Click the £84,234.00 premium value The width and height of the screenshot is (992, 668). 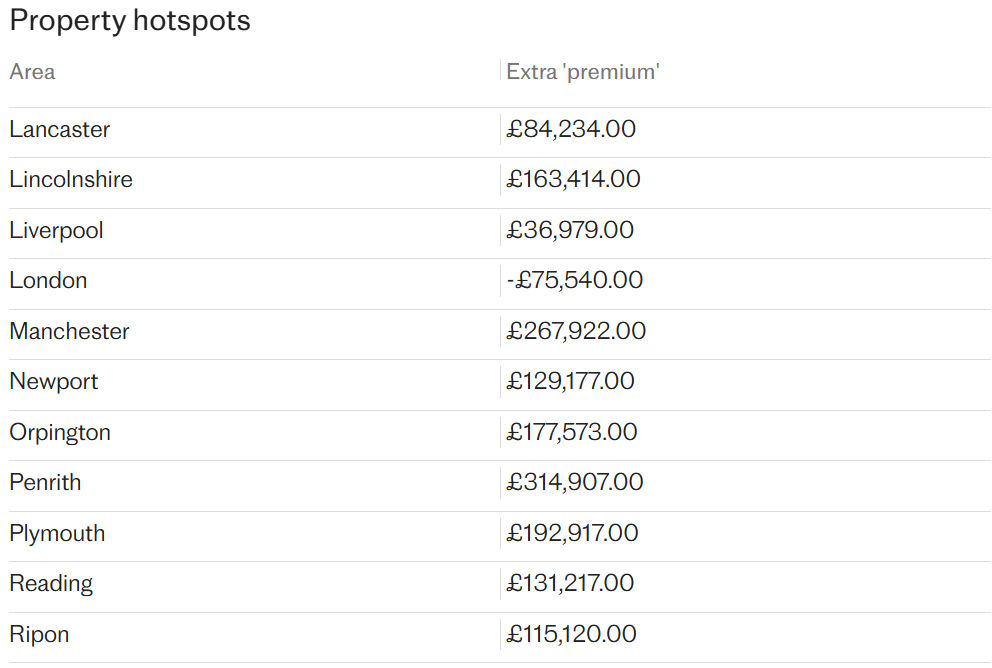coord(571,129)
